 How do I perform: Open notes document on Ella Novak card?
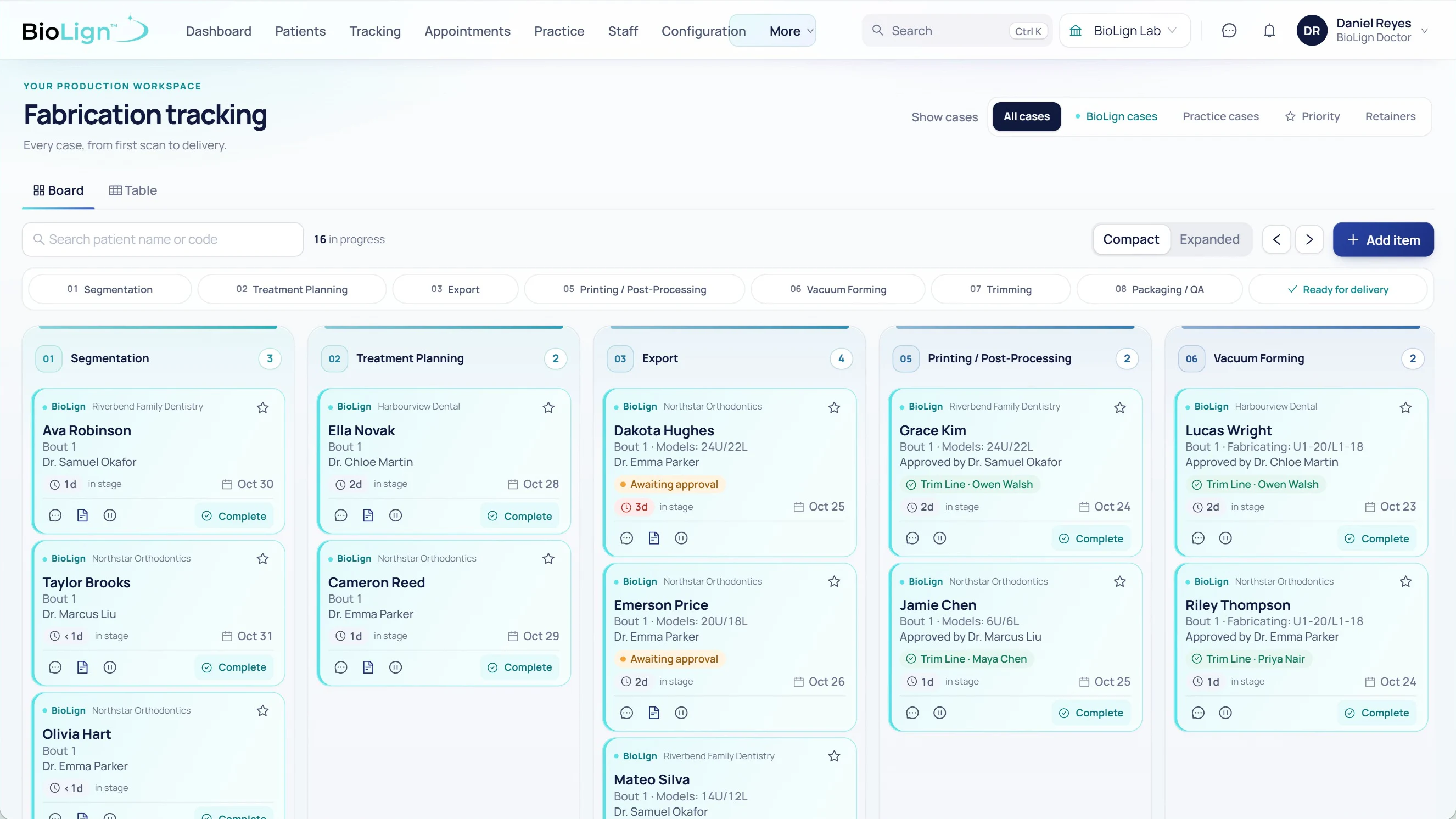pos(368,515)
